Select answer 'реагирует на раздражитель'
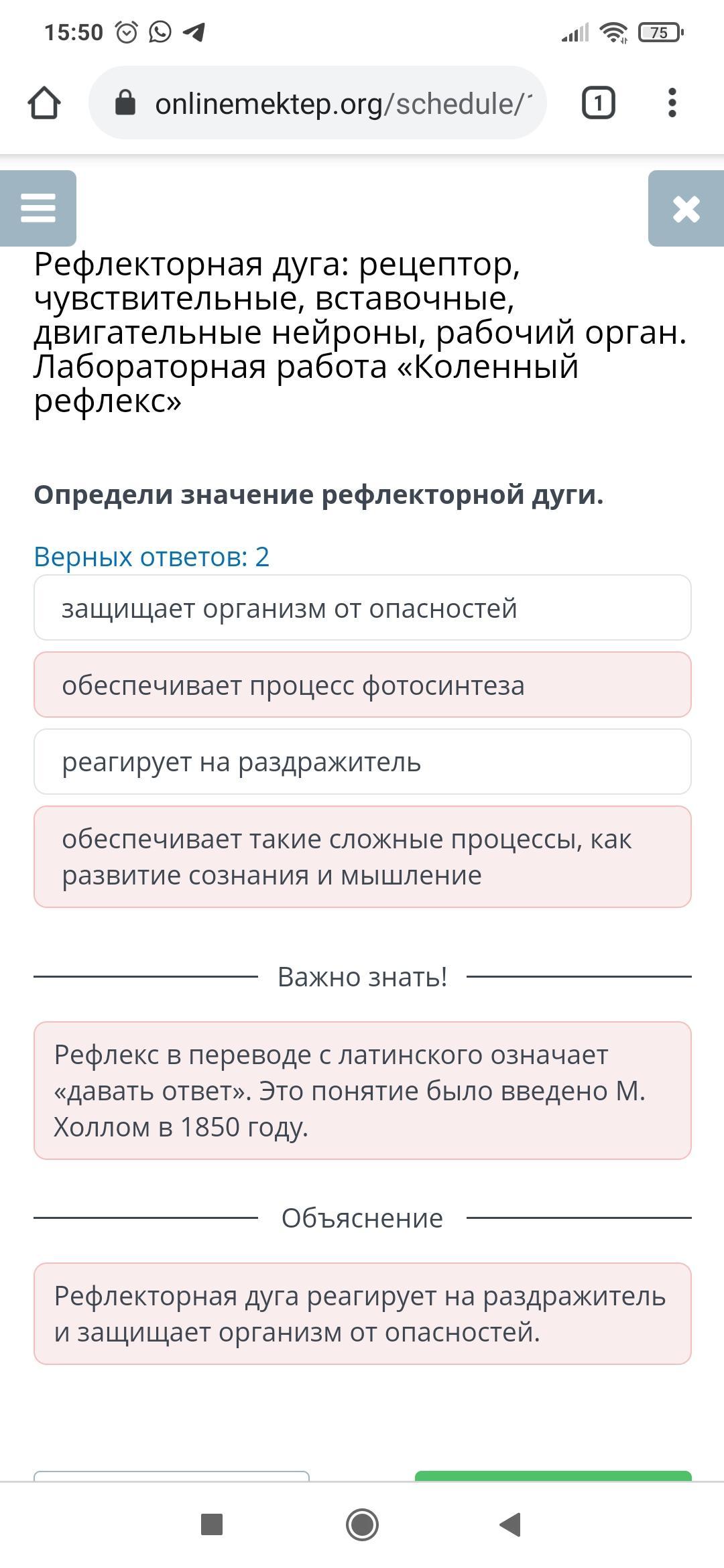 pos(363,762)
